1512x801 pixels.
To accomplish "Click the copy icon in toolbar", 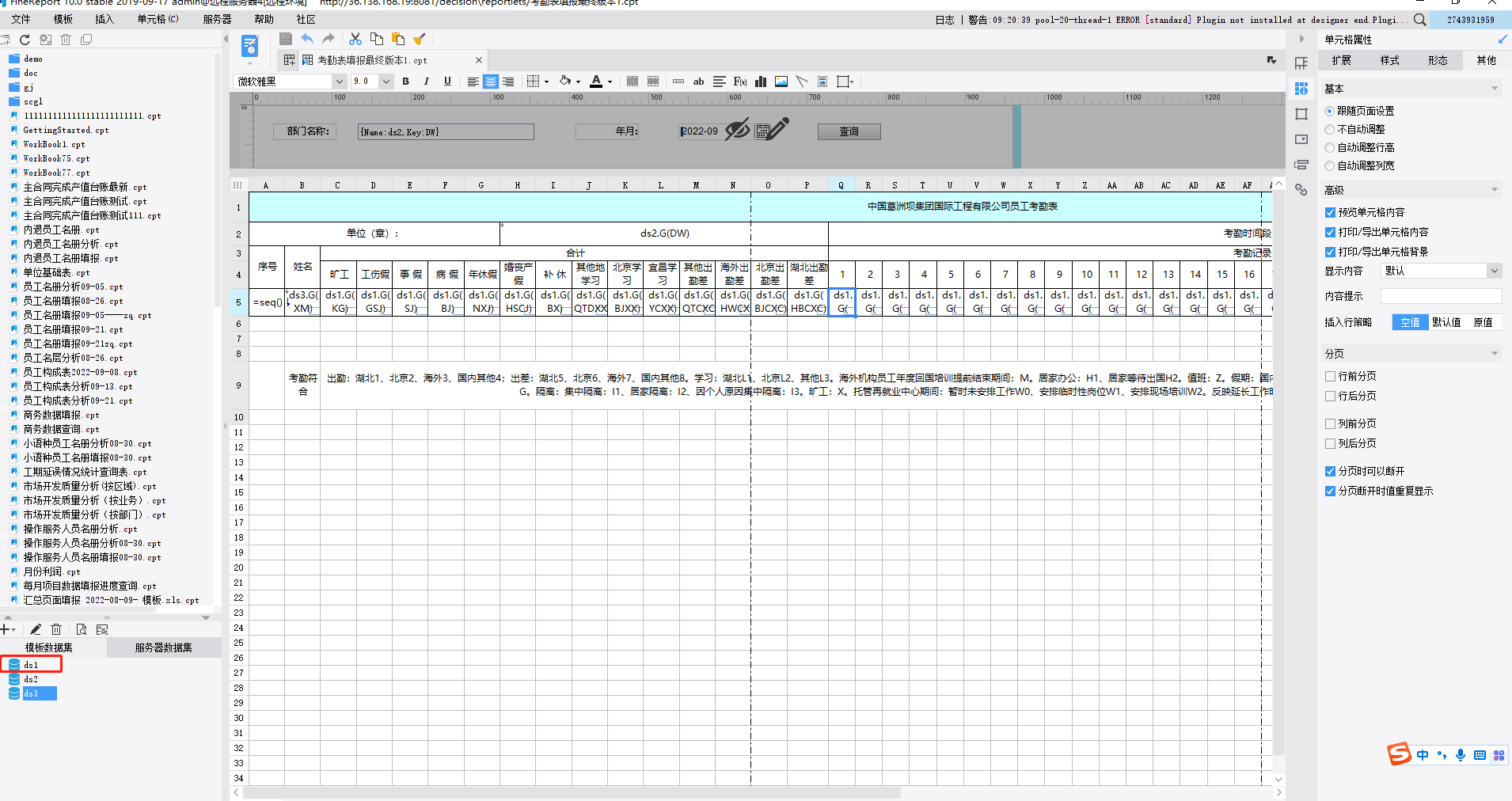I will point(377,39).
